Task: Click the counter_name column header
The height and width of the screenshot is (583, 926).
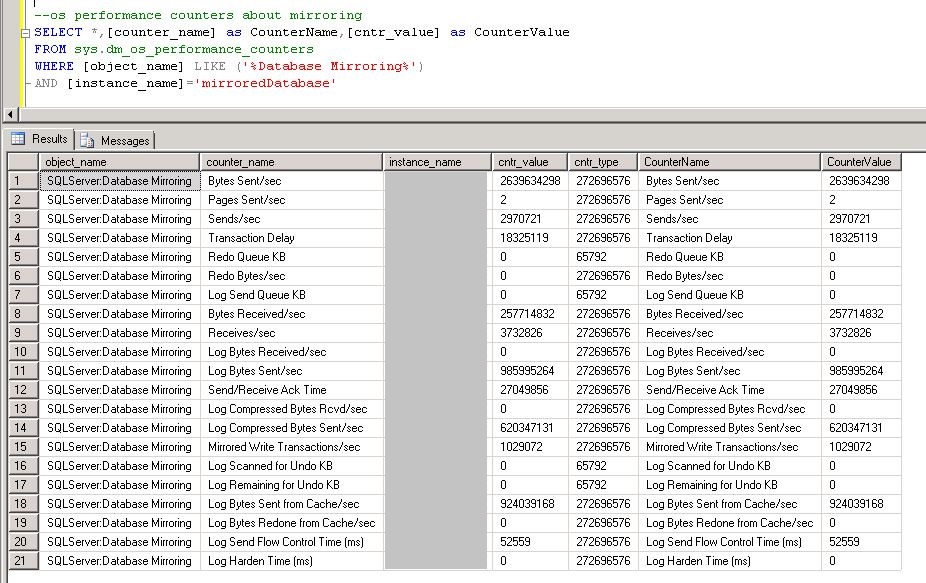Action: (x=290, y=161)
